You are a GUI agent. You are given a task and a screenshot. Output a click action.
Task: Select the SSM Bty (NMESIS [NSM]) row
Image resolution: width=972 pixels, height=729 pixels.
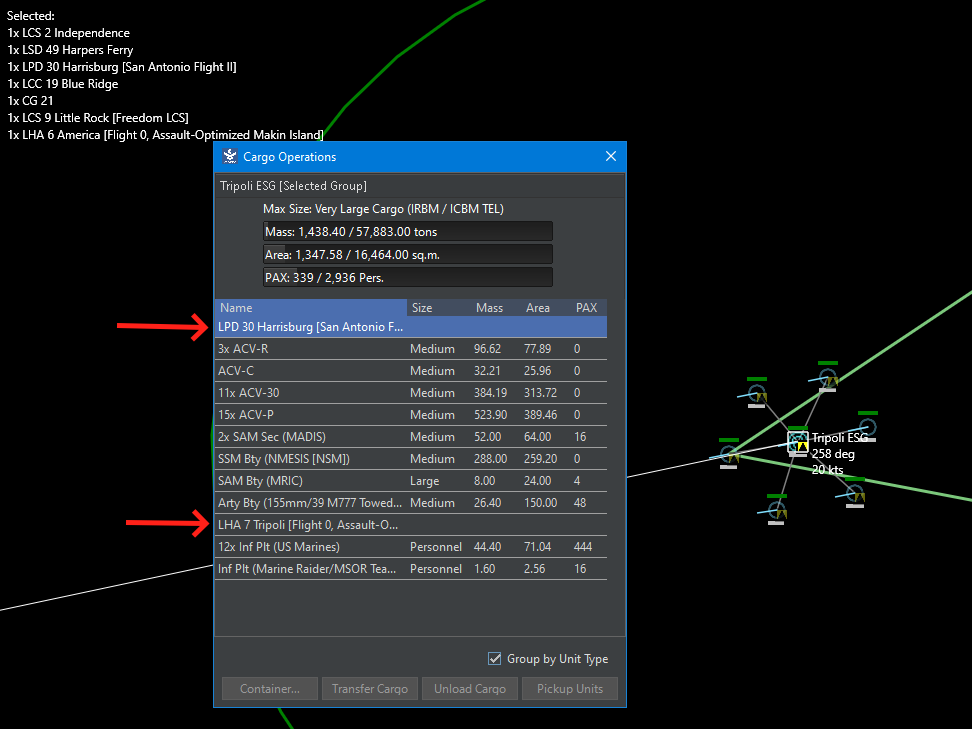tap(411, 459)
